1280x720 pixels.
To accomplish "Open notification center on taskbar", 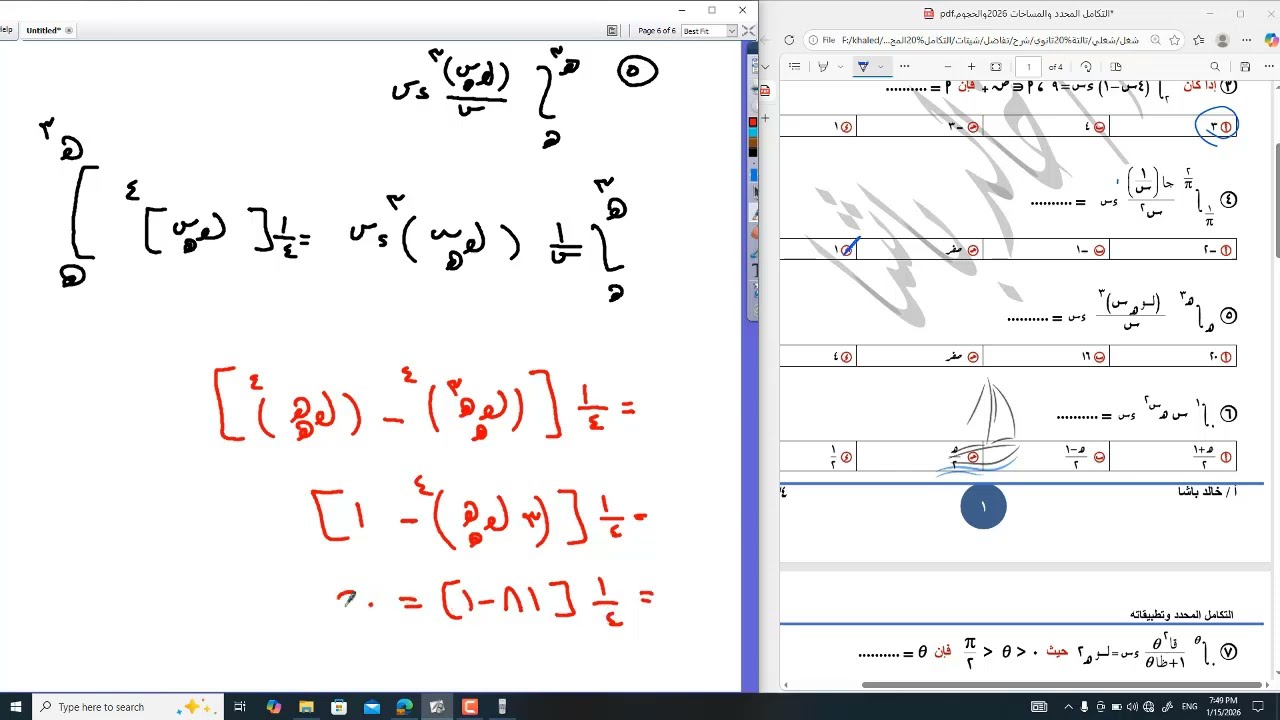I will click(x=1259, y=707).
